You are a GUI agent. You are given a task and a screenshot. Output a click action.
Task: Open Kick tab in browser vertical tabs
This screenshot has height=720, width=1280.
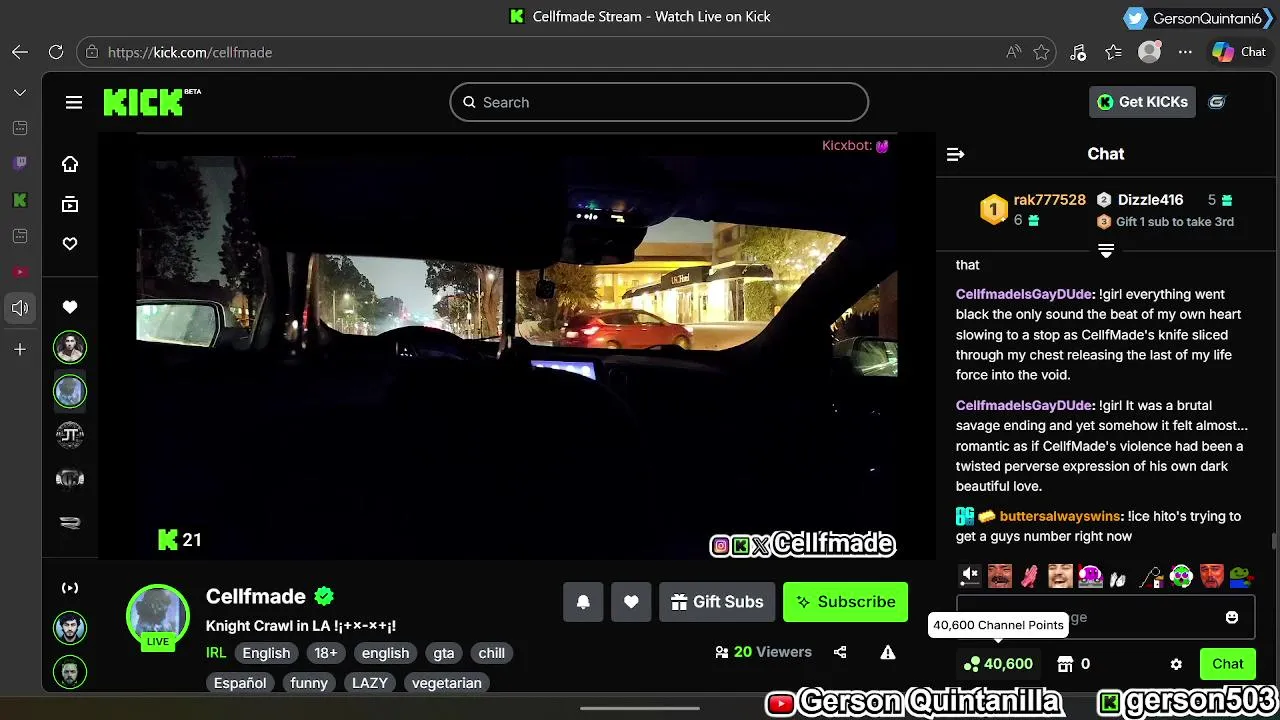(x=20, y=200)
